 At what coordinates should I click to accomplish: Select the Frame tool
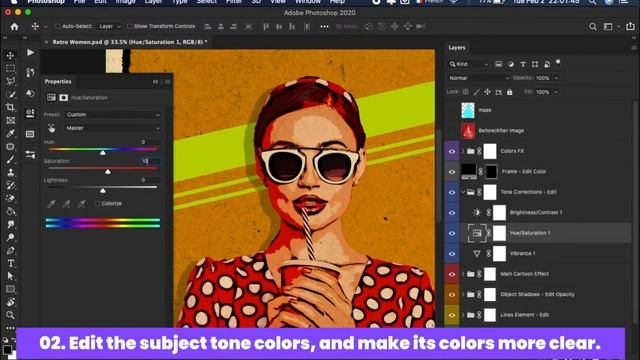click(x=11, y=120)
